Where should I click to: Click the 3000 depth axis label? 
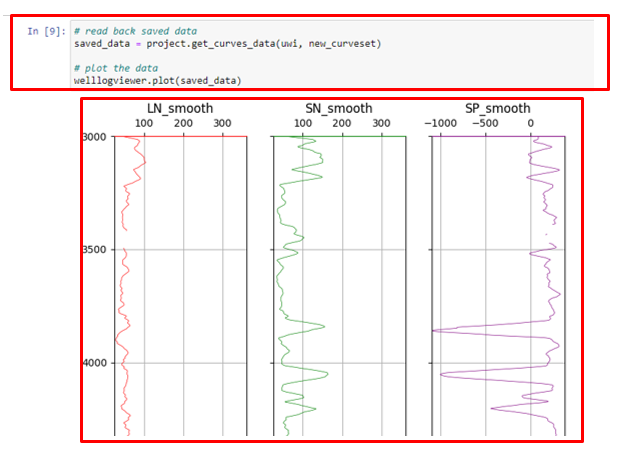[x=95, y=137]
